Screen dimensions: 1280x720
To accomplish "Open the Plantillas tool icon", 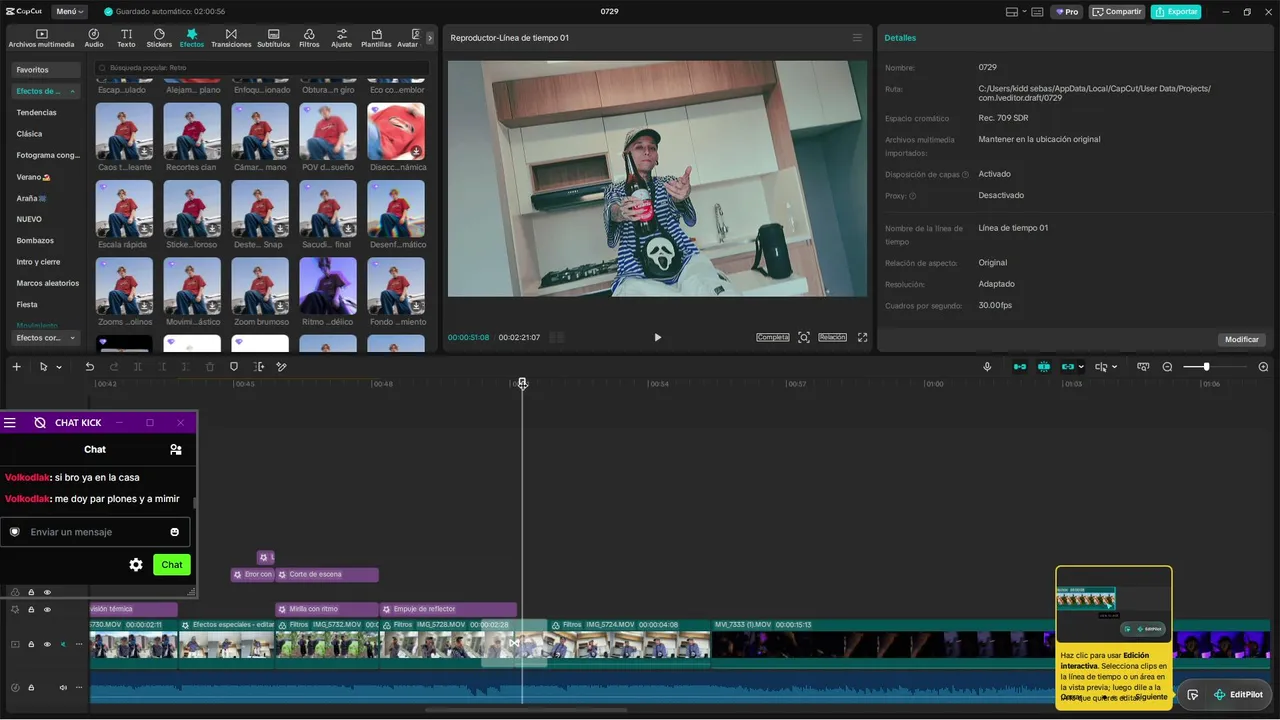I will click(376, 38).
